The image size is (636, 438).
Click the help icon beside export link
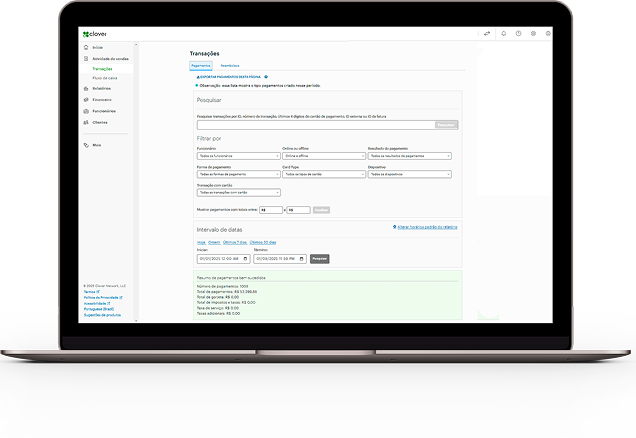pyautogui.click(x=266, y=77)
